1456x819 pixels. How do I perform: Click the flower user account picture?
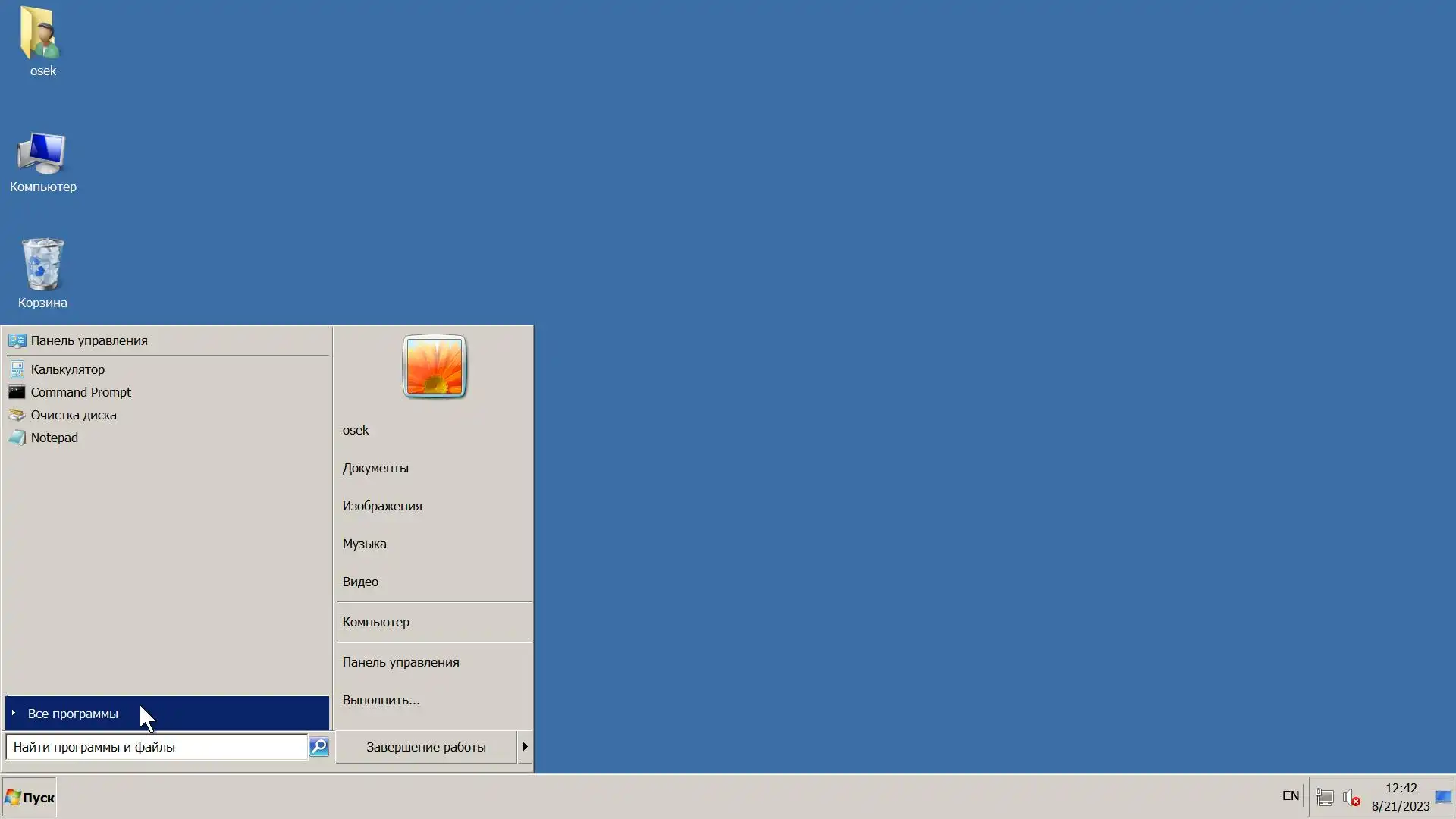coord(434,367)
